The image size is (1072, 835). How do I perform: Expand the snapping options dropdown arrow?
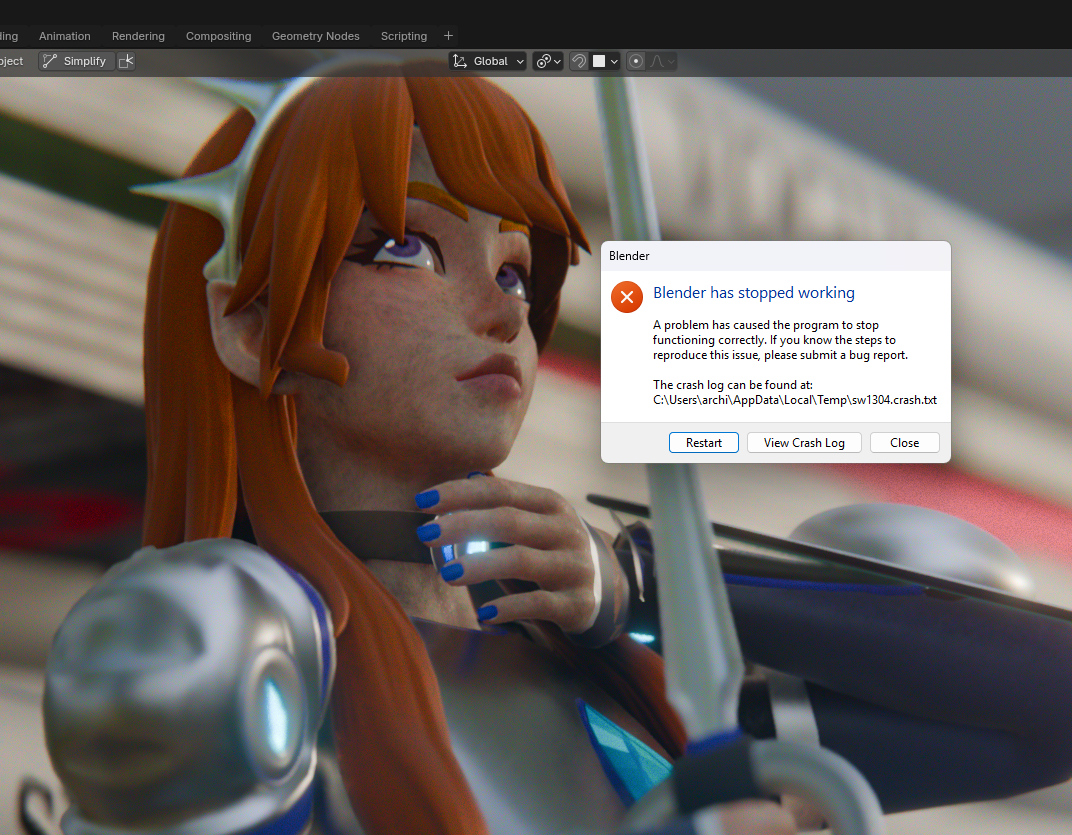pos(614,61)
